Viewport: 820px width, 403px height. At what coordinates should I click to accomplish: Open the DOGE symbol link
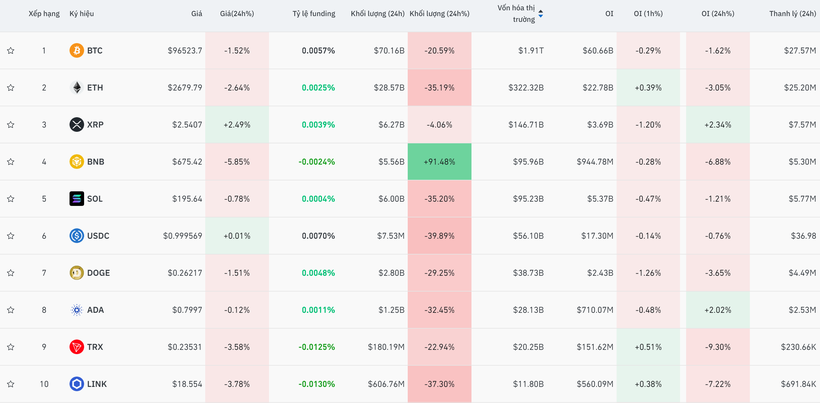click(x=98, y=273)
